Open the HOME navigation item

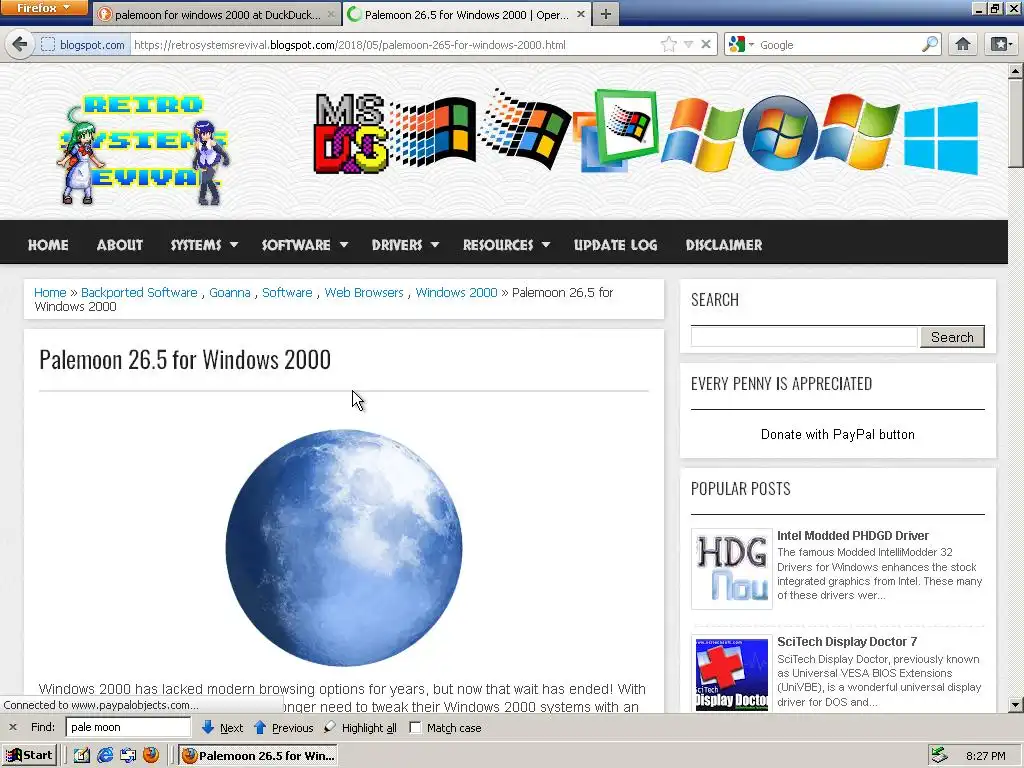click(48, 245)
